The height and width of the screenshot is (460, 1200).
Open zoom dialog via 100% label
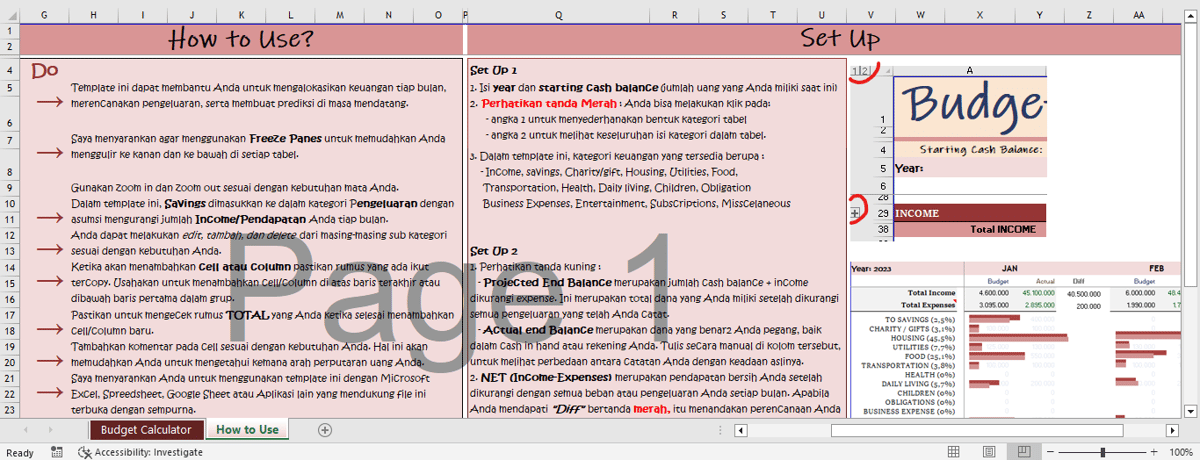click(1180, 452)
